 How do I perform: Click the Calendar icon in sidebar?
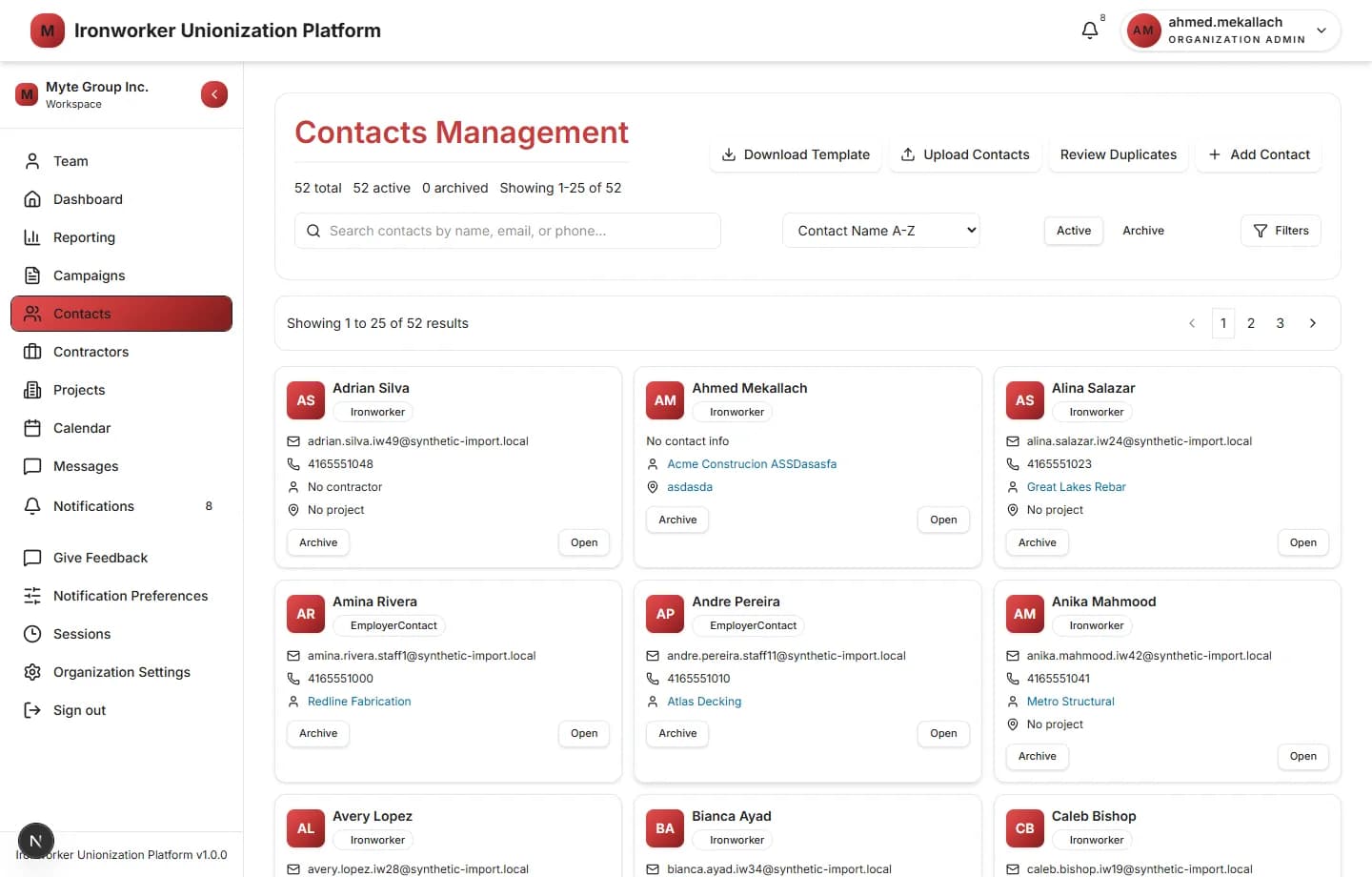tap(32, 428)
